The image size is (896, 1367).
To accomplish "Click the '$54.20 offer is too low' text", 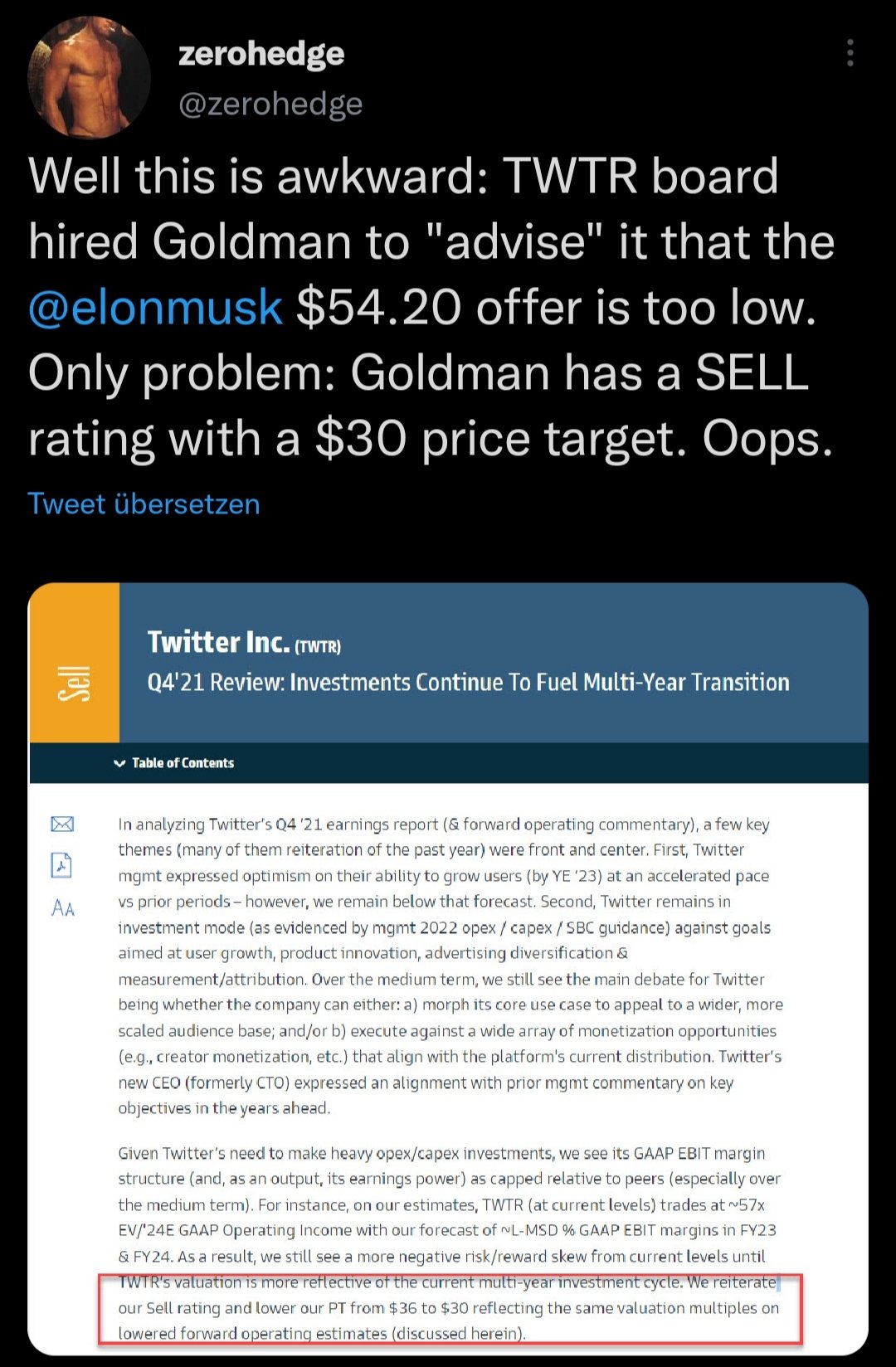I will 556,308.
